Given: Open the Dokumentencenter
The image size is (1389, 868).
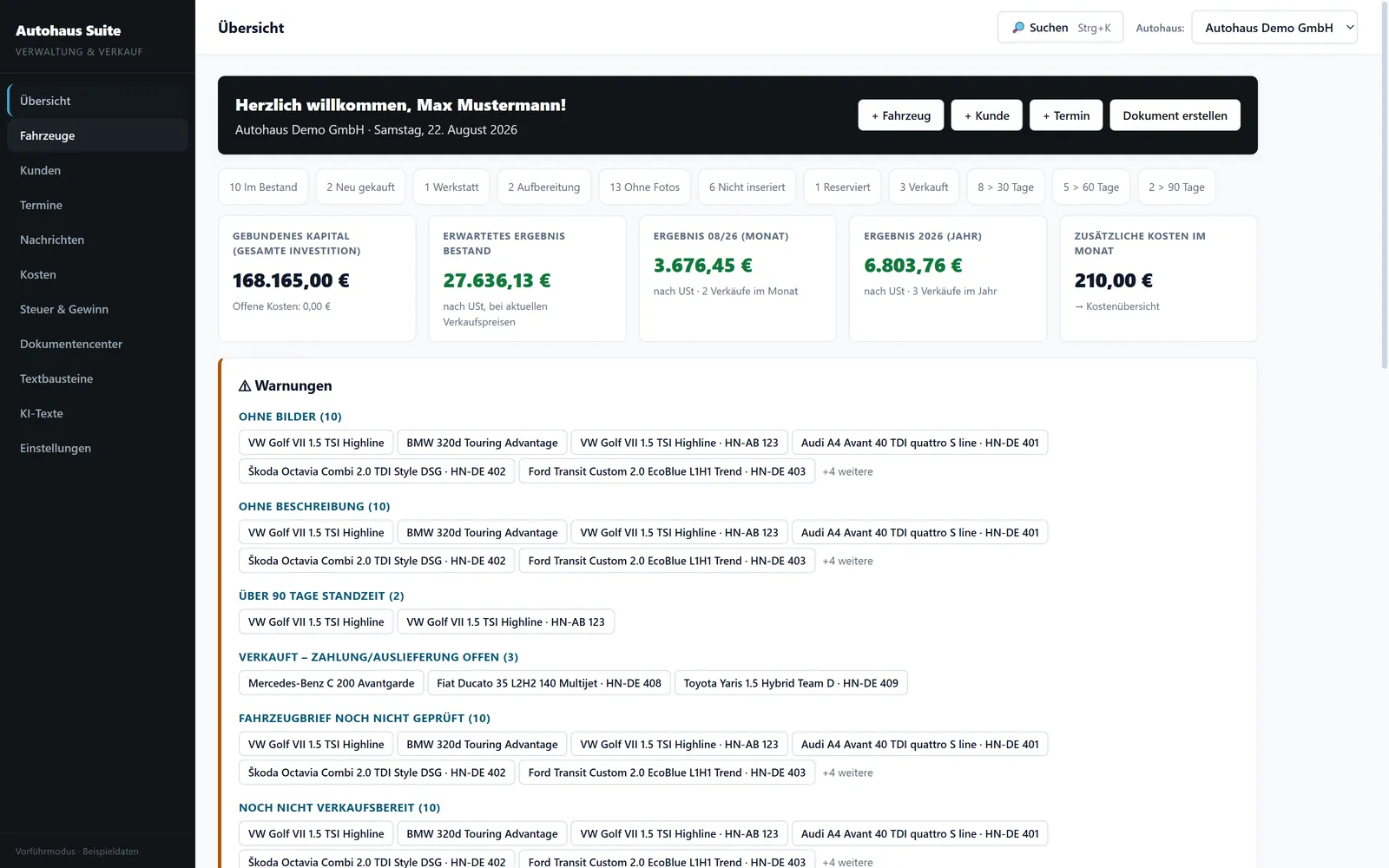Looking at the screenshot, I should [x=97, y=344].
